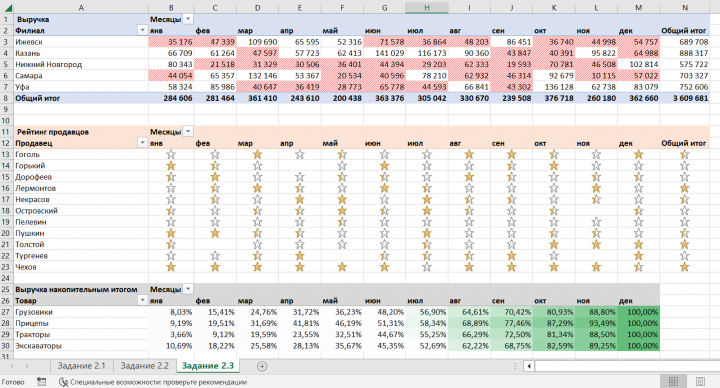
Task: Click Пелевин's star icon for ноя
Action: pos(596,222)
